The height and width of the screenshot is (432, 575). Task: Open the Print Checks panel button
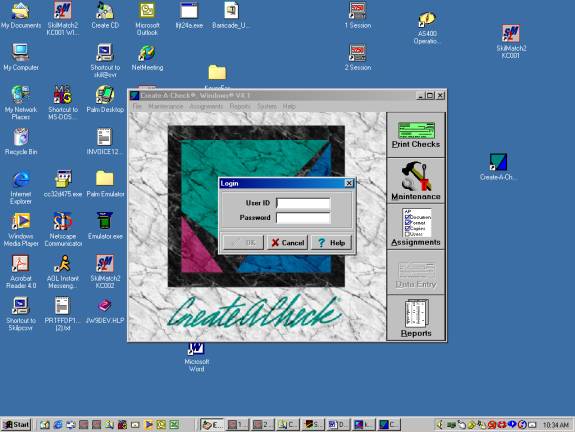[x=416, y=135]
